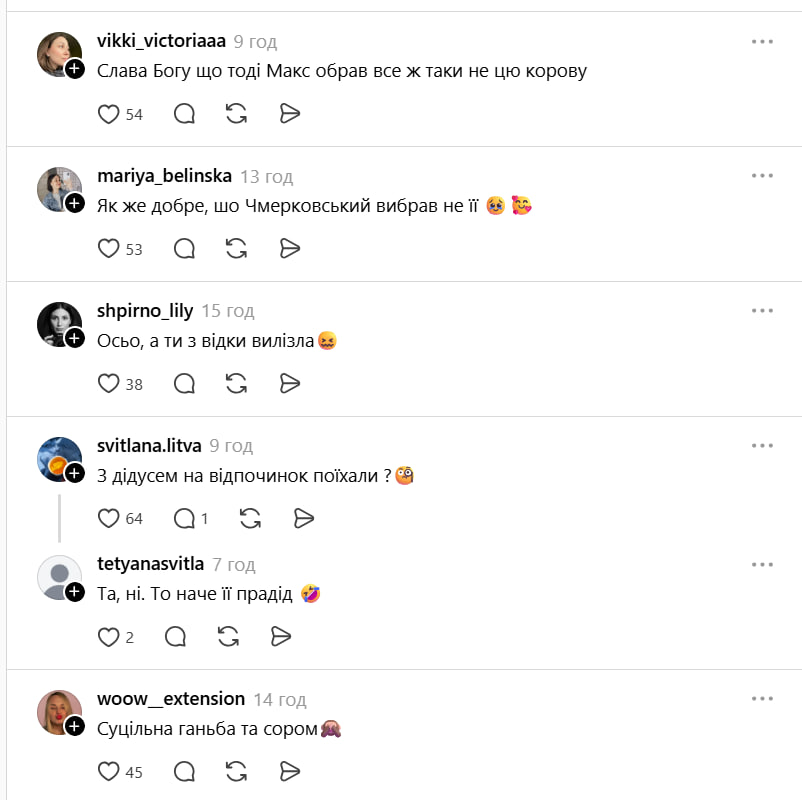802x800 pixels.
Task: Click mariya_belinska's profile avatar
Action: coord(58,188)
